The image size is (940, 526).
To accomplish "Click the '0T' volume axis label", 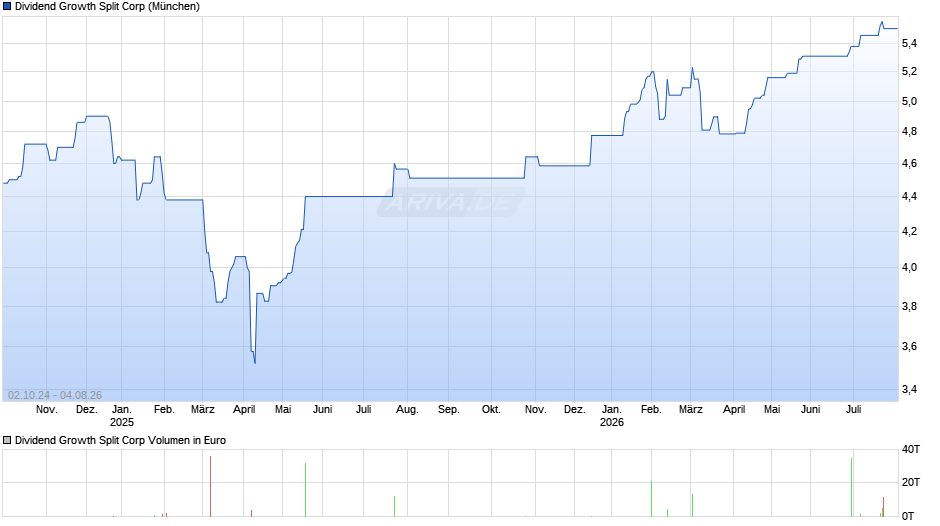I will click(908, 516).
